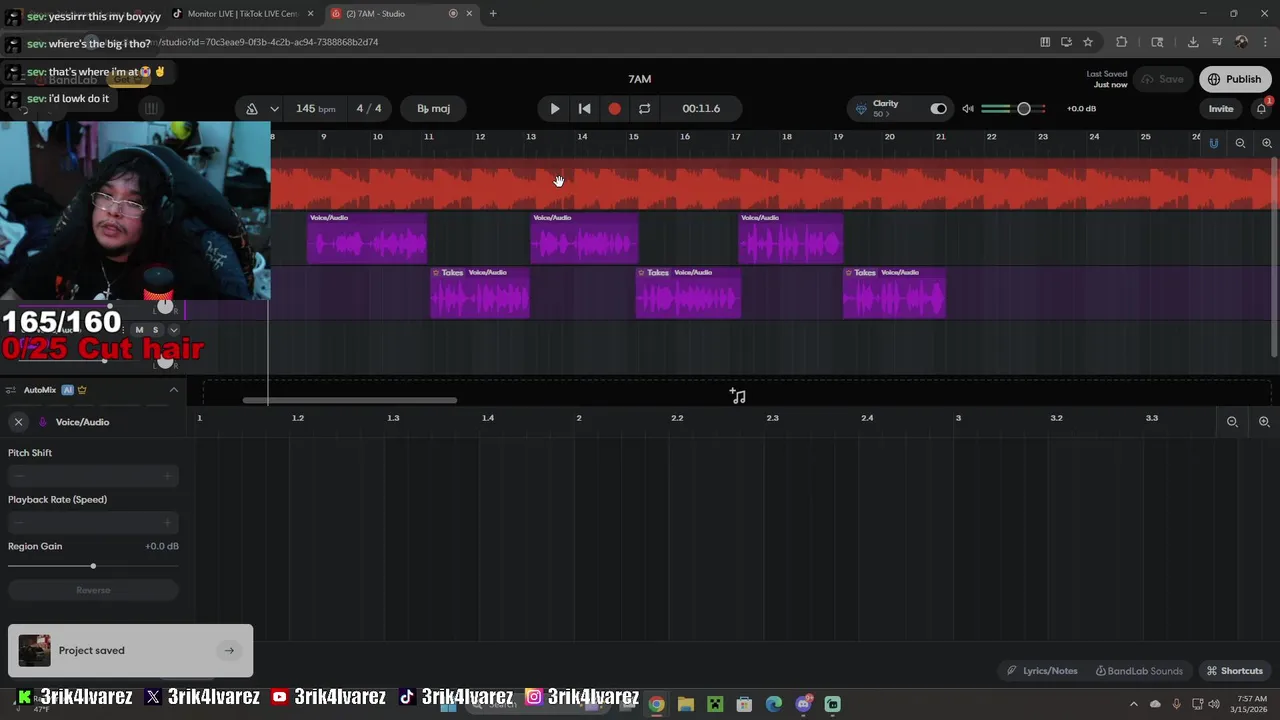This screenshot has width=1280, height=720.
Task: Mute the track with the M button
Action: click(139, 330)
